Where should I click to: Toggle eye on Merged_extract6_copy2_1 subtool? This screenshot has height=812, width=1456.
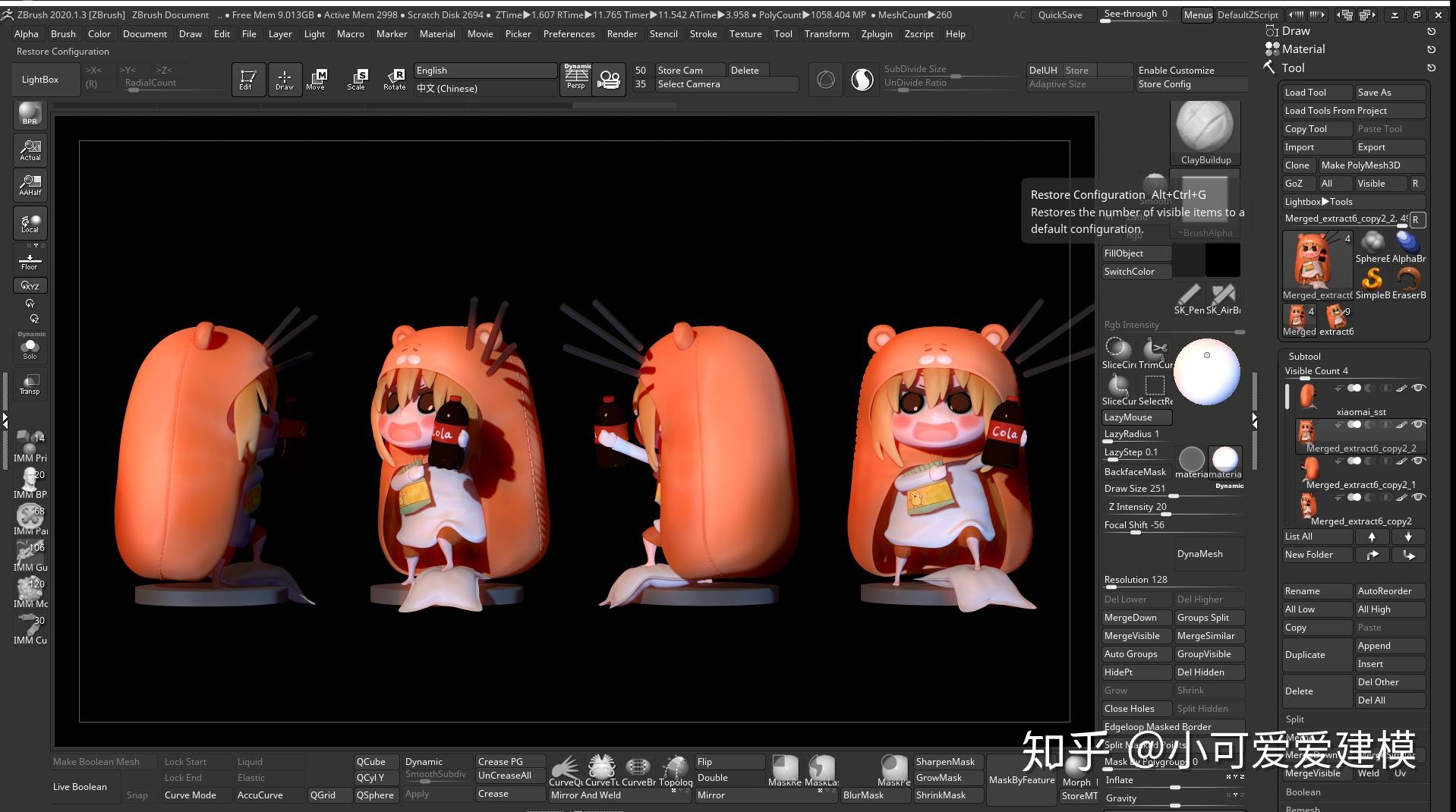click(x=1417, y=461)
